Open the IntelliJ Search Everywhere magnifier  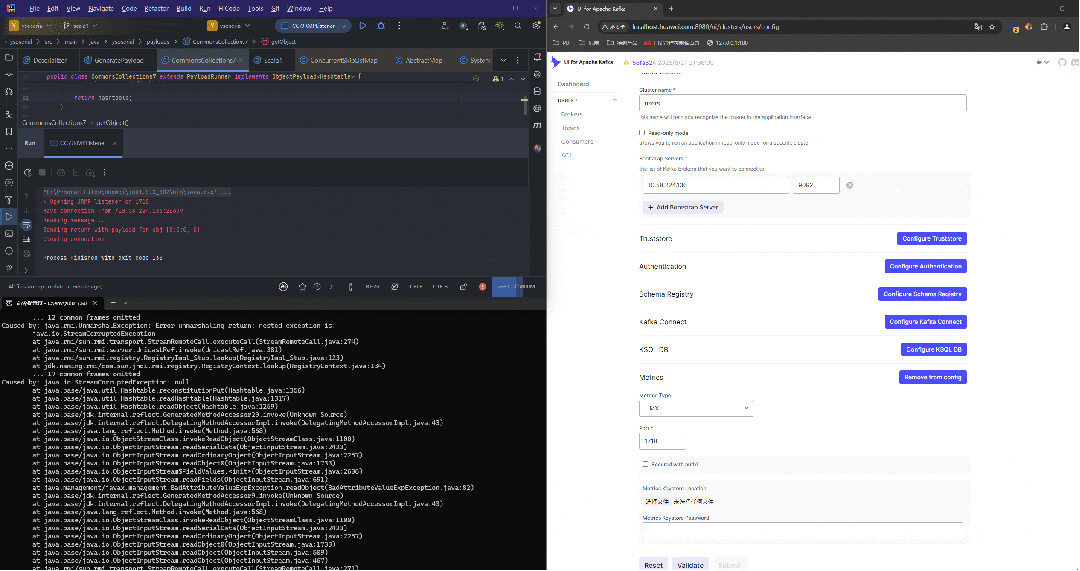point(517,26)
